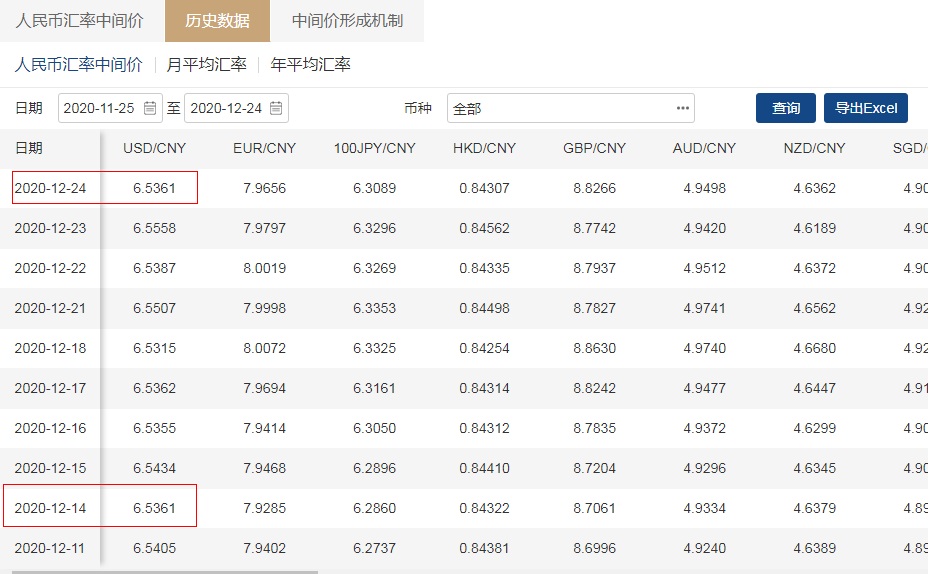The width and height of the screenshot is (934, 574).
Task: Click AUD/CNY value 4.9498
Action: click(705, 188)
